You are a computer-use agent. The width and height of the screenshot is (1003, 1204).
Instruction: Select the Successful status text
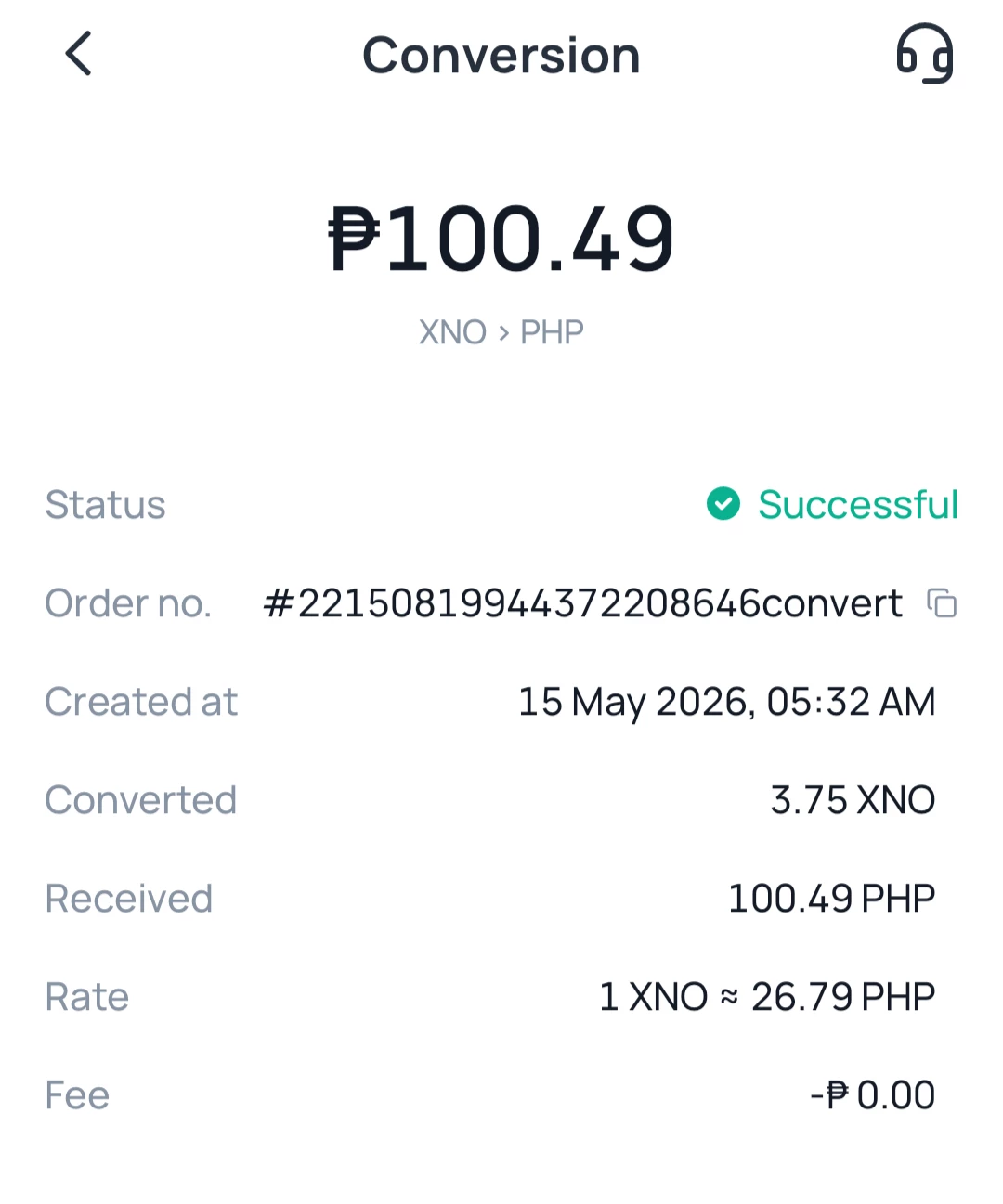[x=858, y=504]
